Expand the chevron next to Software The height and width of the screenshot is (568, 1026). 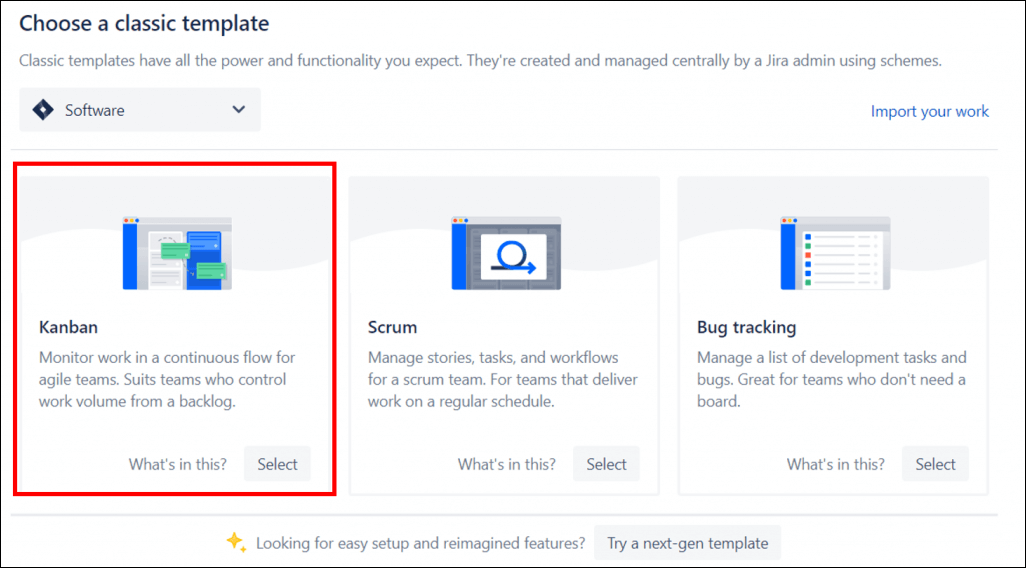point(239,109)
